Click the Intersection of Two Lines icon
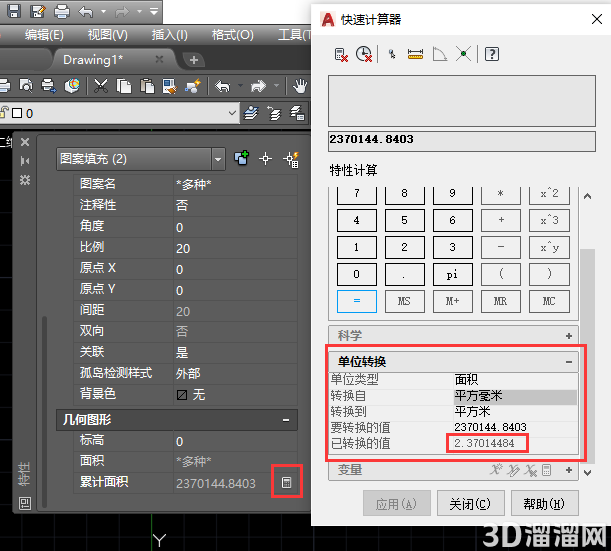Viewport: 611px width, 551px height. click(463, 54)
